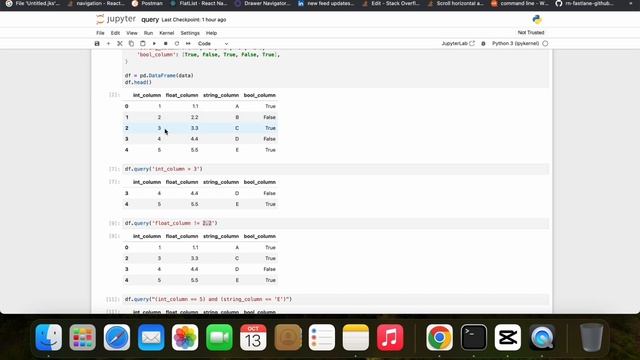This screenshot has width=640, height=360.
Task: Insert a new cell with the plus icon
Action: 108,44
